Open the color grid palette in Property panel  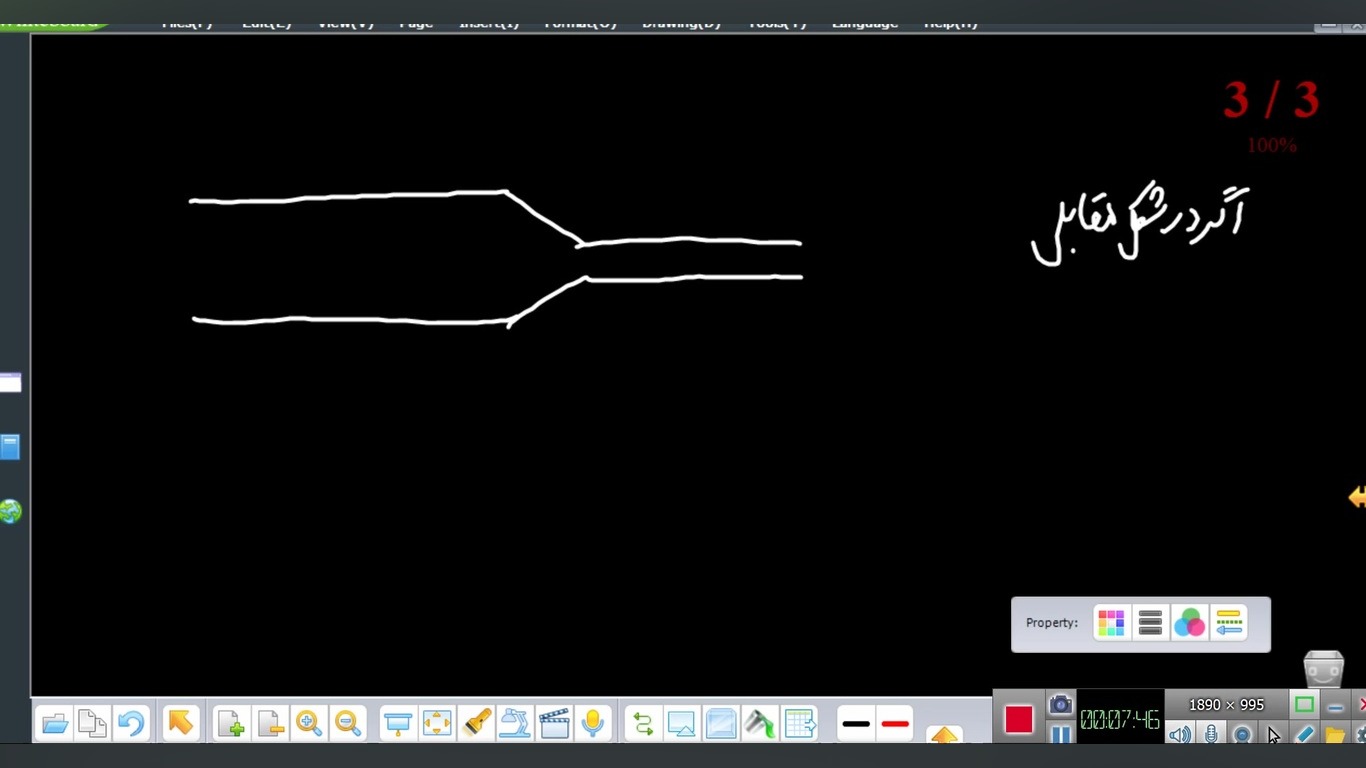[x=1111, y=623]
